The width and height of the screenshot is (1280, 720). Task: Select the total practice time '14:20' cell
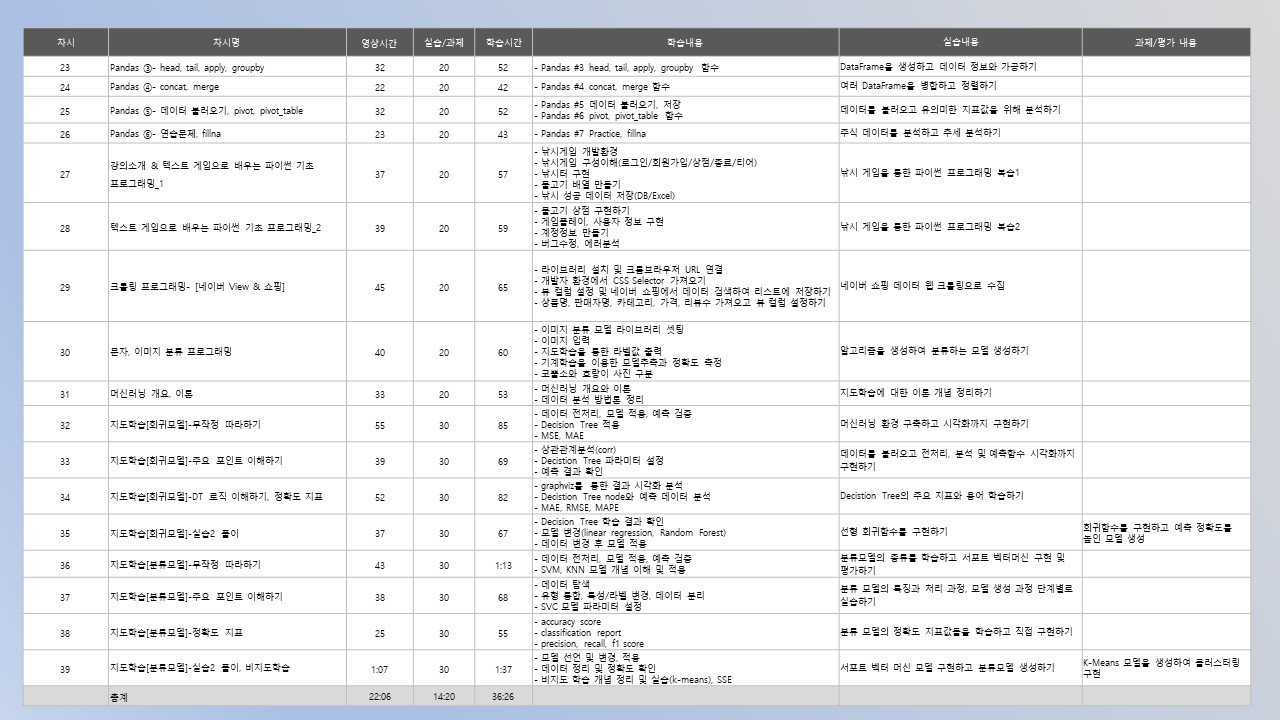tap(443, 696)
